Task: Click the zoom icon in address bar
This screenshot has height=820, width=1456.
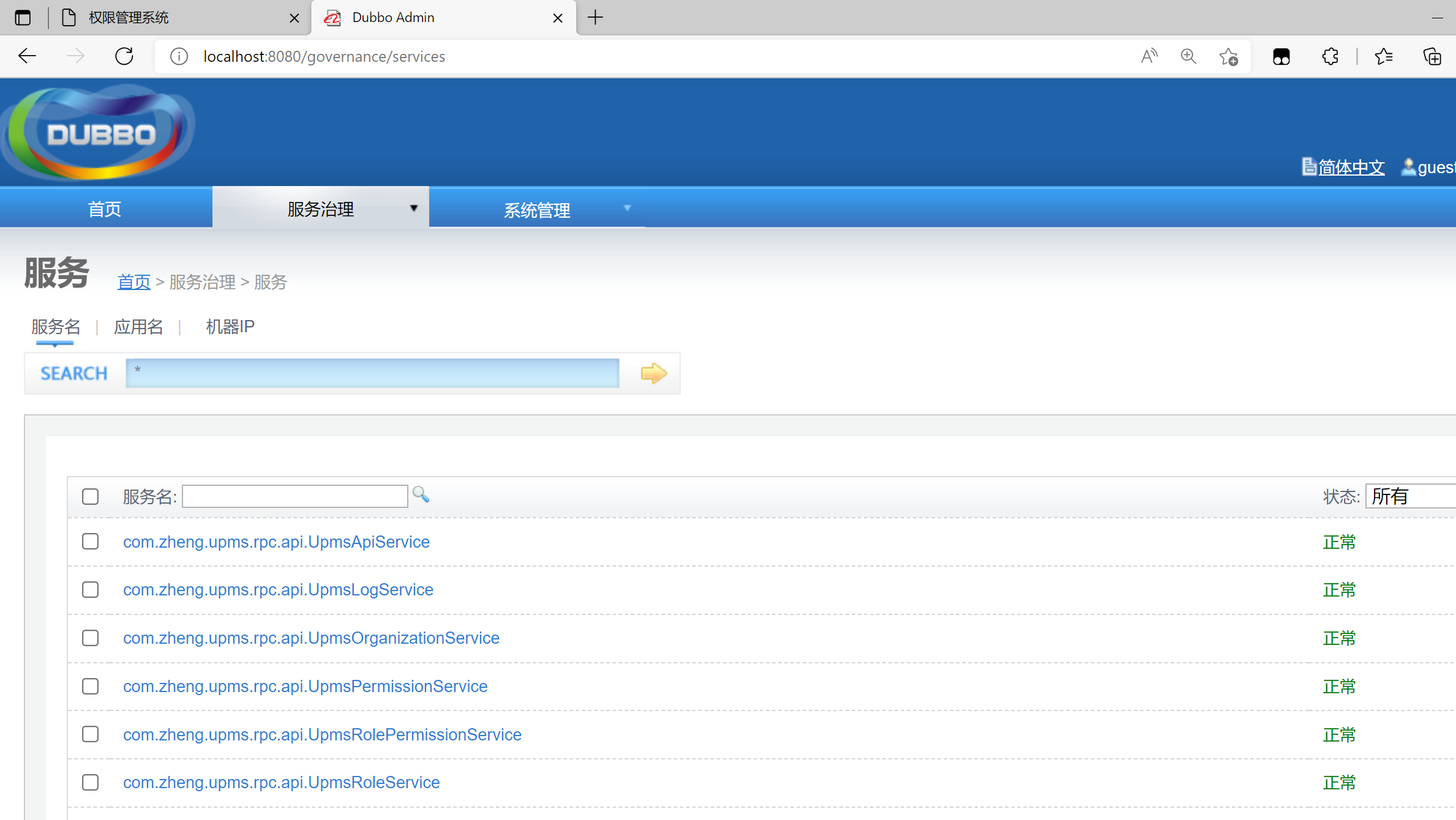Action: pyautogui.click(x=1188, y=56)
